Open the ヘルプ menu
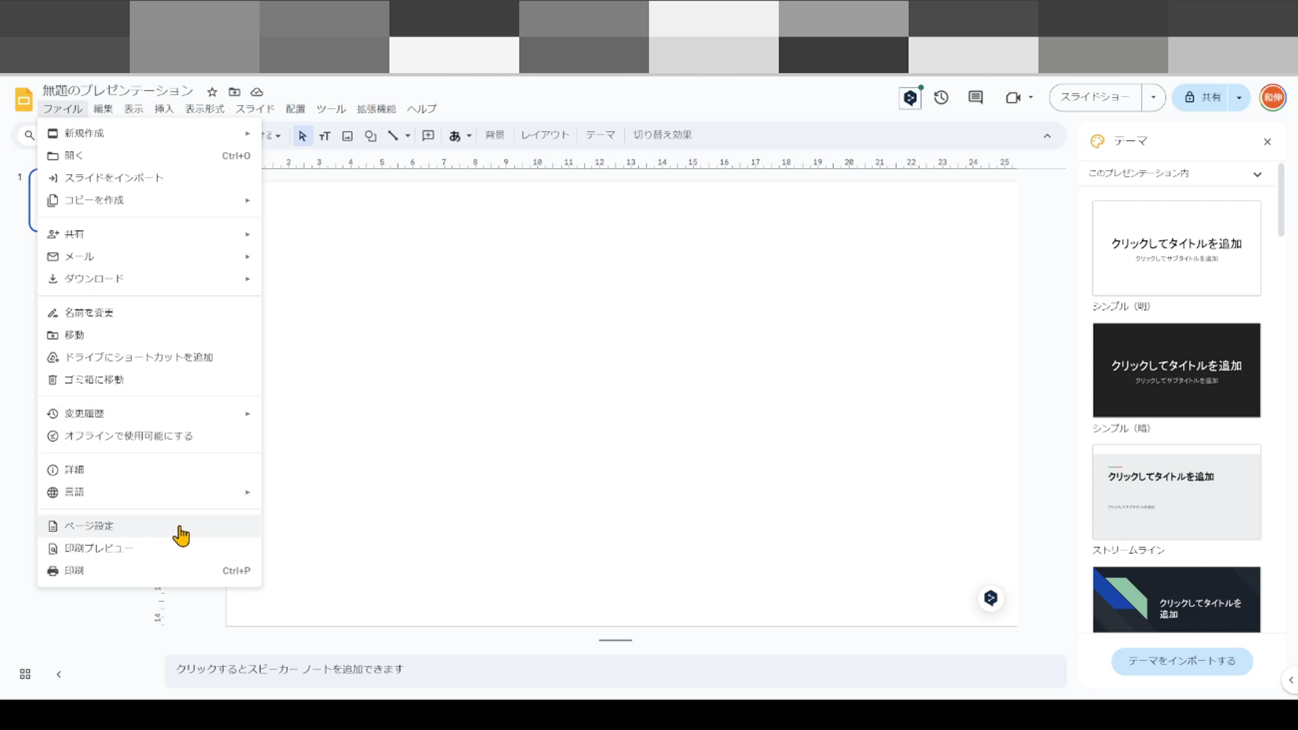Viewport: 1298px width, 730px height. click(x=421, y=109)
